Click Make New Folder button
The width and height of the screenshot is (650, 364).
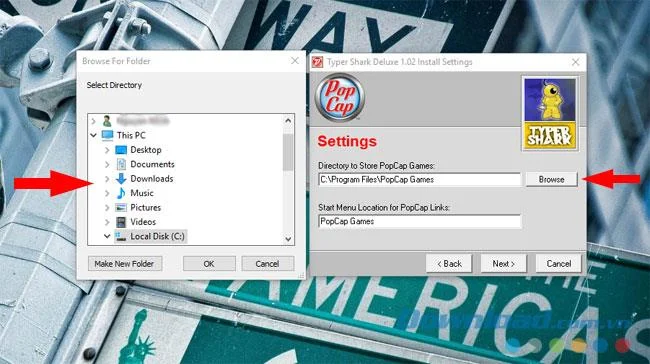(x=125, y=264)
